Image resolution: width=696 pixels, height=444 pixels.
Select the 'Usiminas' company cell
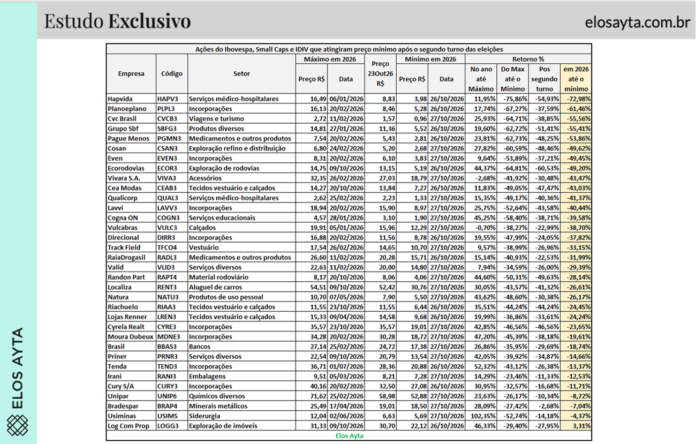131,416
